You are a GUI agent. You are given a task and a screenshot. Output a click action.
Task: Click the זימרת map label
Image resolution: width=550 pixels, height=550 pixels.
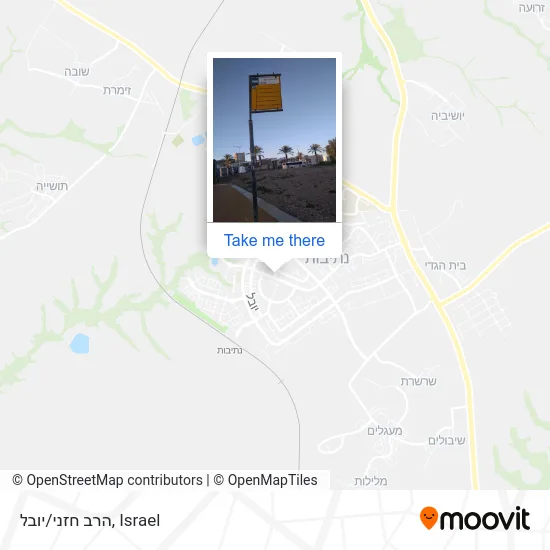[117, 90]
